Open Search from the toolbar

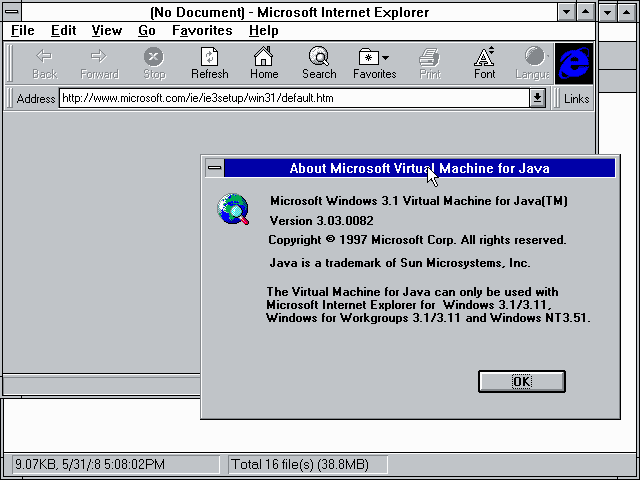click(x=319, y=64)
